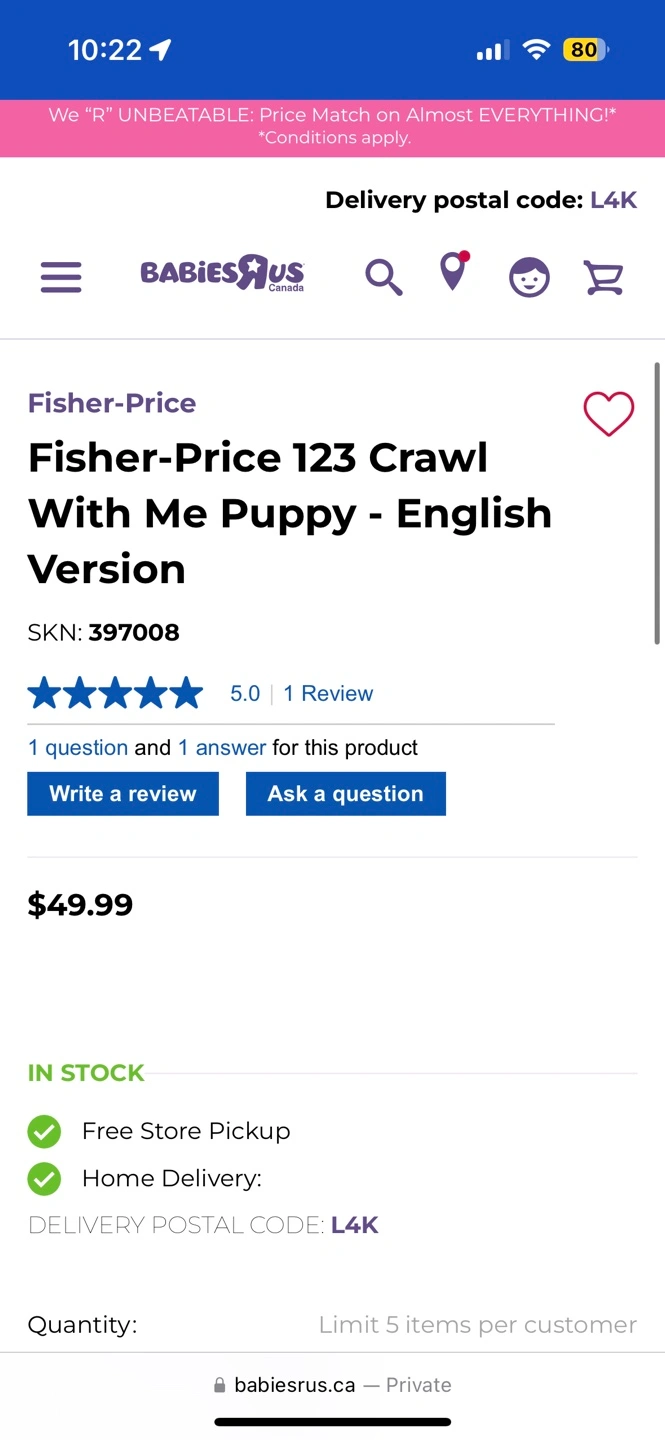Open the account face icon
The height and width of the screenshot is (1440, 665).
529,277
